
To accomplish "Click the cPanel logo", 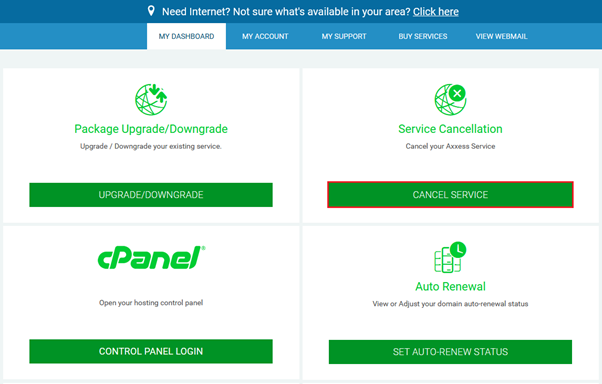I will 151,257.
